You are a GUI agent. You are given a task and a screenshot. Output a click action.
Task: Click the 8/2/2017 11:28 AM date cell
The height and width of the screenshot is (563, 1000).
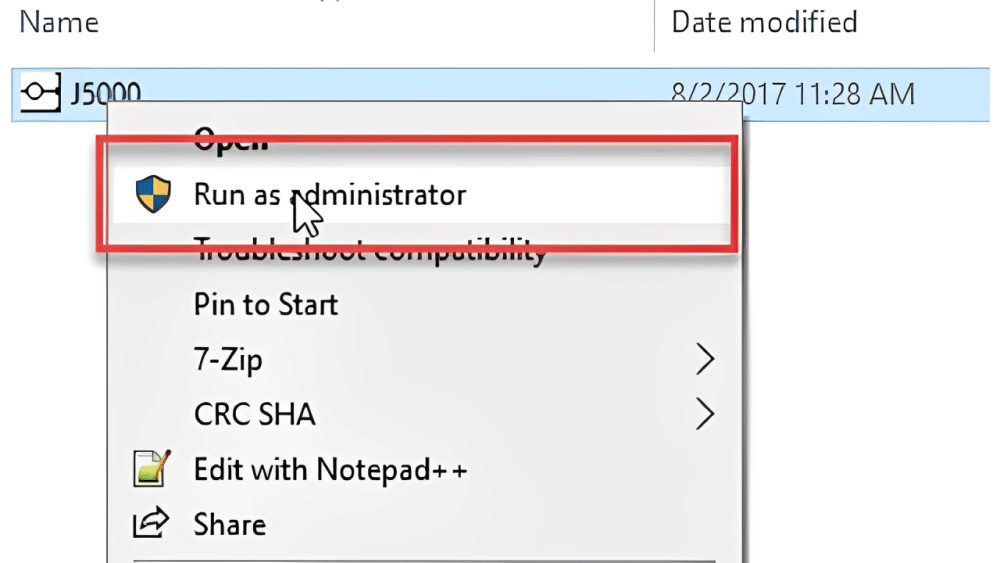click(792, 94)
